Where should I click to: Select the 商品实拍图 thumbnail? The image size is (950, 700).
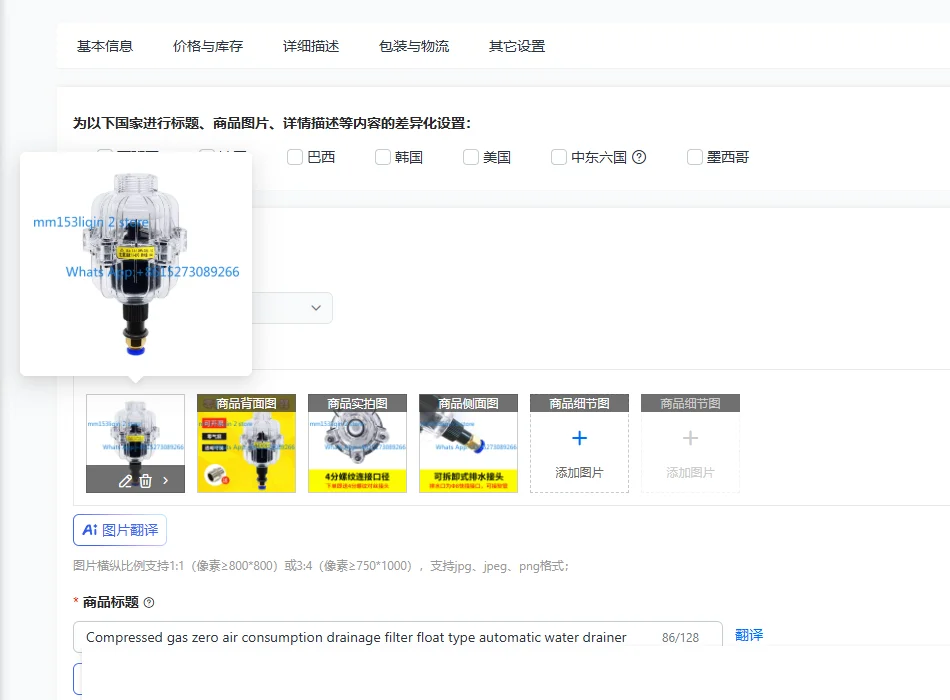pos(357,444)
